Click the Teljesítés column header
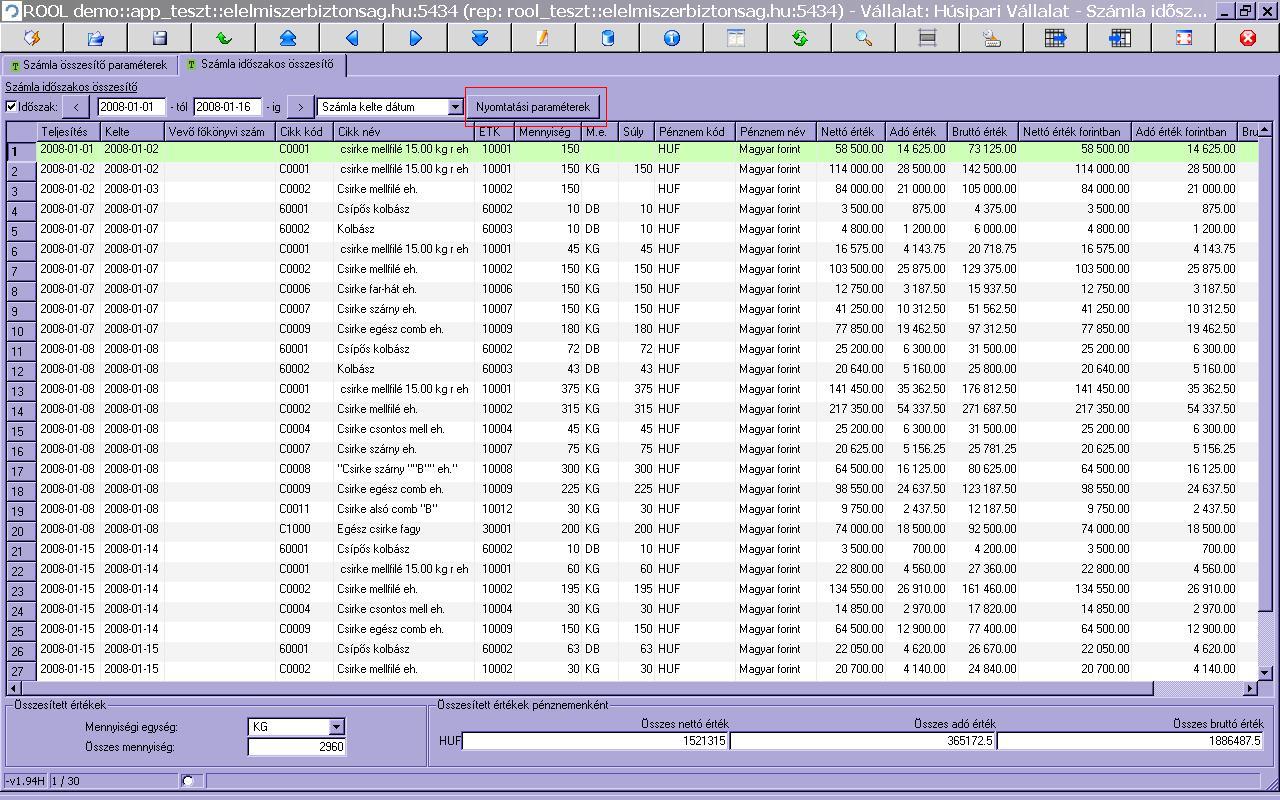 click(x=69, y=132)
